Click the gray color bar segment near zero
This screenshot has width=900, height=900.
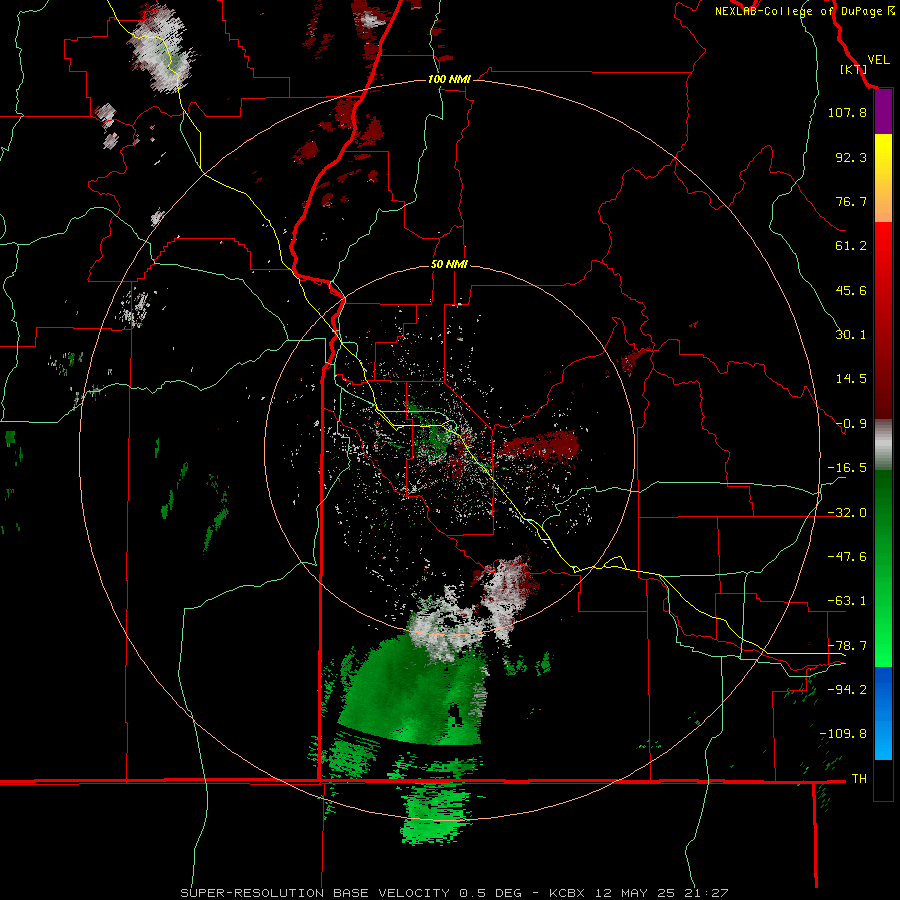[x=883, y=445]
